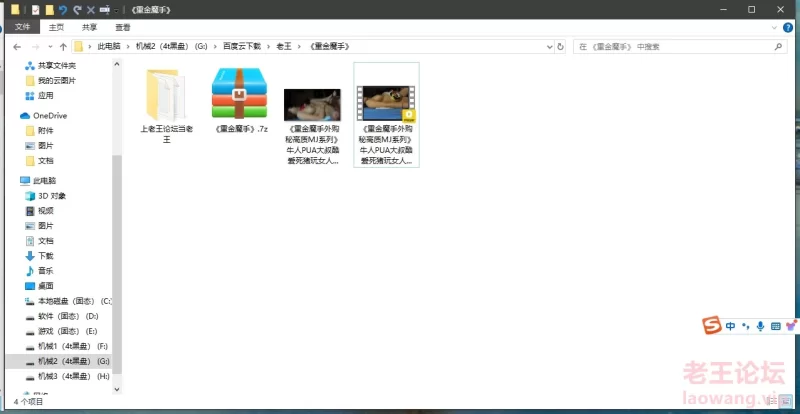Open 附件 under OneDrive

pyautogui.click(x=39, y=131)
